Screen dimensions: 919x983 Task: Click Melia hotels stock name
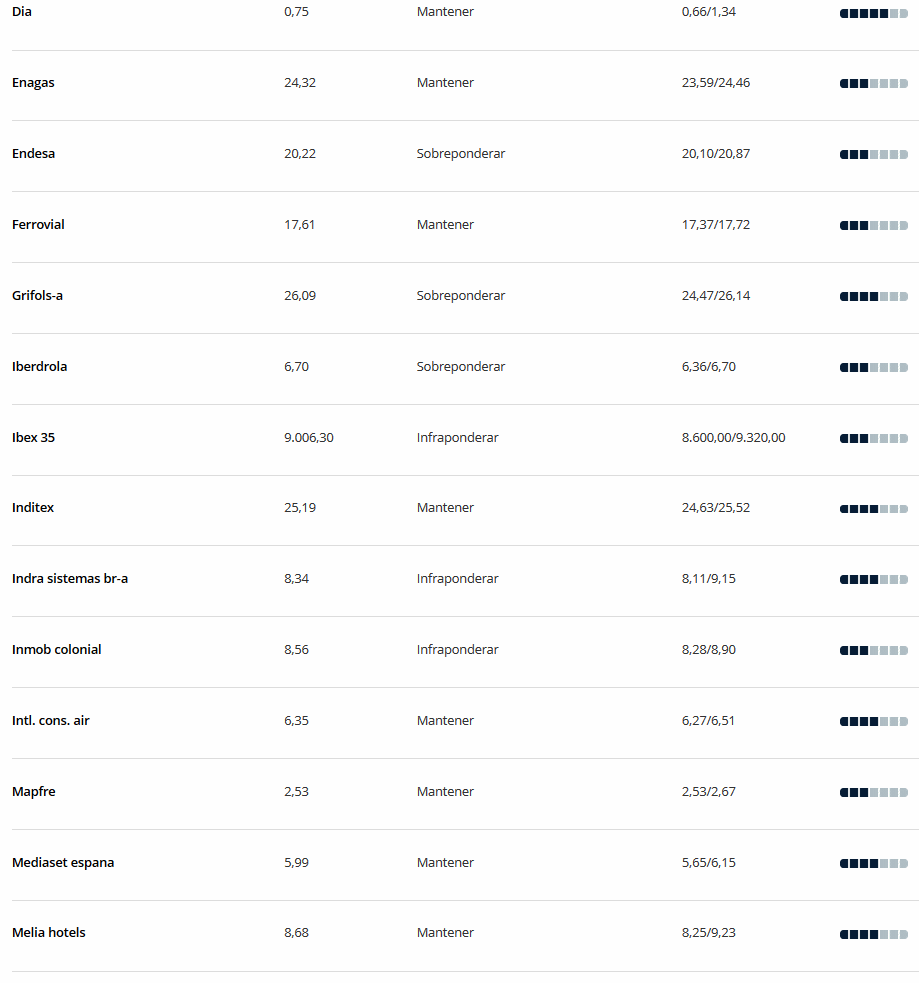(x=48, y=932)
